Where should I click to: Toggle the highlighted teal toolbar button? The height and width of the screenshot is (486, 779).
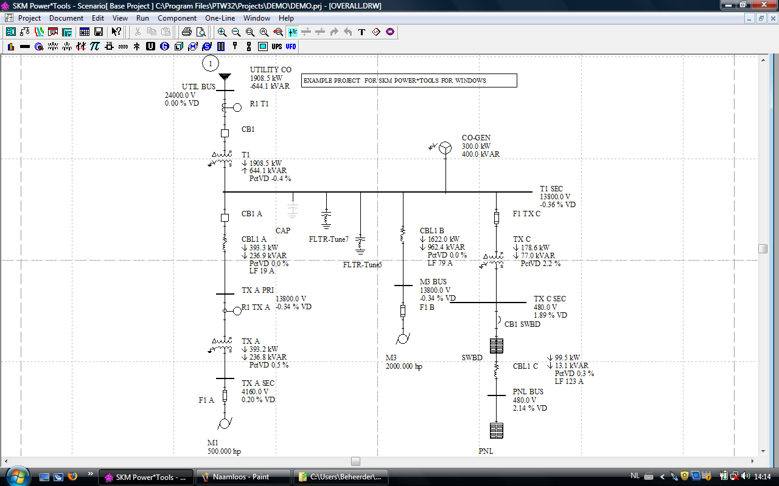point(292,32)
